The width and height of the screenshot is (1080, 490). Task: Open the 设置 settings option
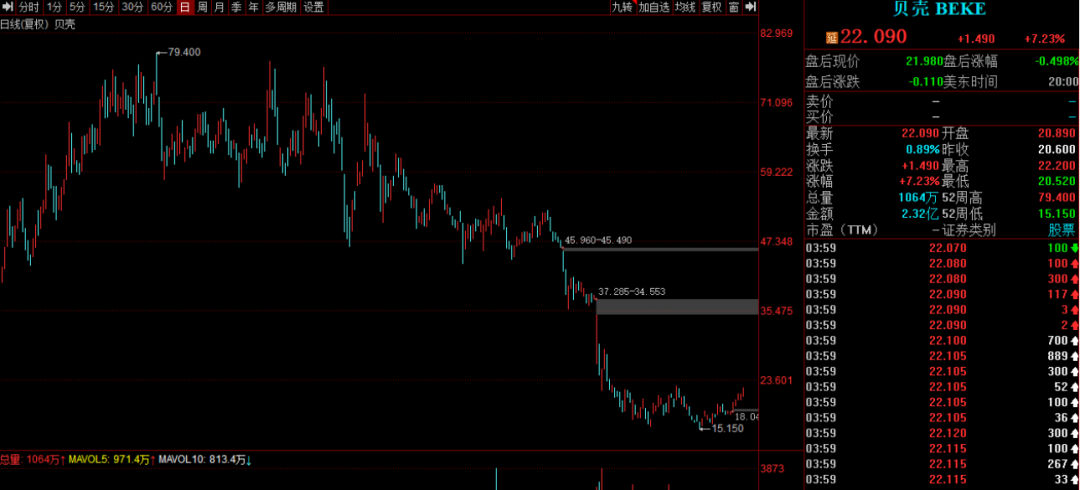pos(314,8)
